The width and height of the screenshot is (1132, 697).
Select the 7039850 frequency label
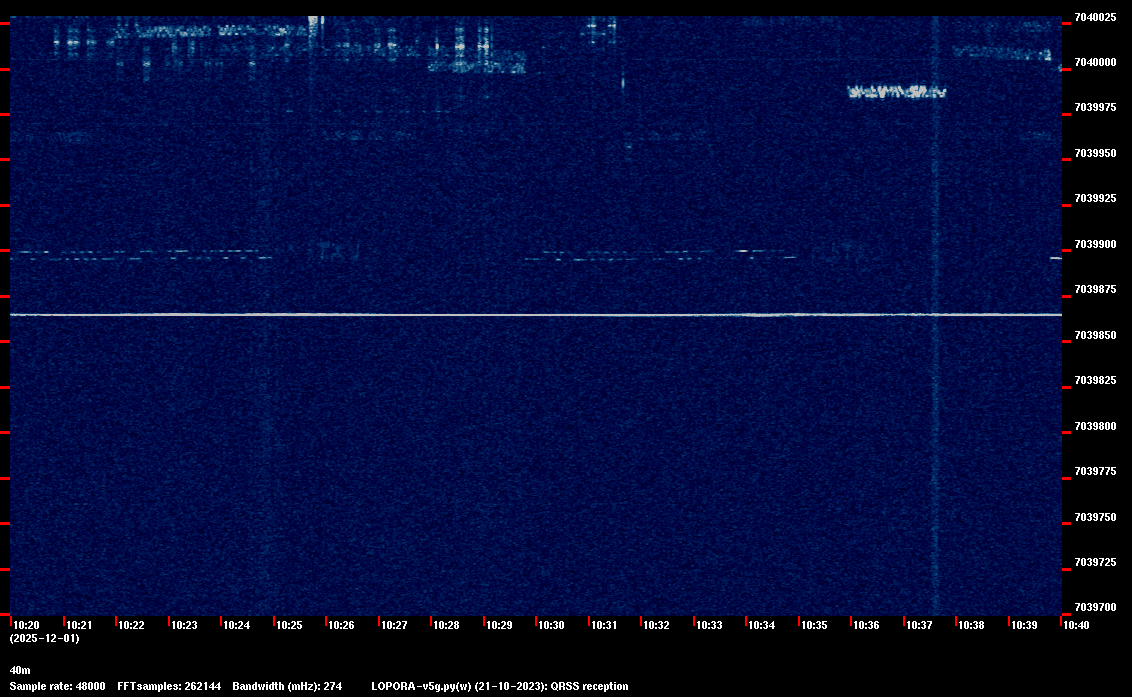pos(1095,335)
